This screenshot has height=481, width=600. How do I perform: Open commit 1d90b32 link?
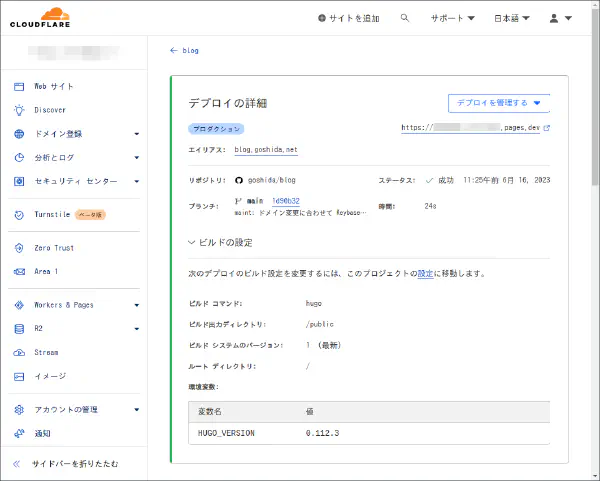point(286,201)
